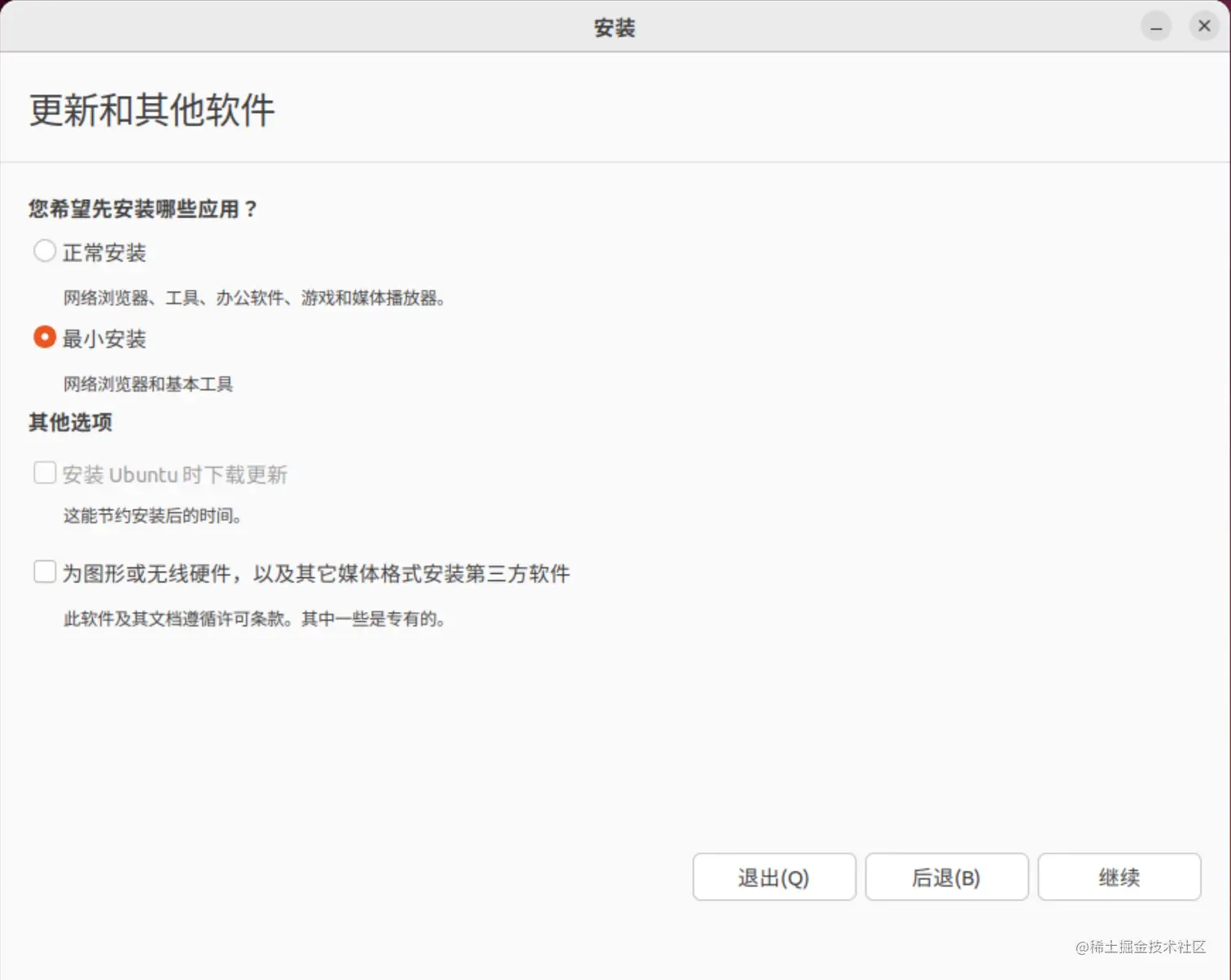Click the text 此软件及其文档遵循许可条款。其中一些是专有的。
The image size is (1231, 980).
(x=255, y=619)
